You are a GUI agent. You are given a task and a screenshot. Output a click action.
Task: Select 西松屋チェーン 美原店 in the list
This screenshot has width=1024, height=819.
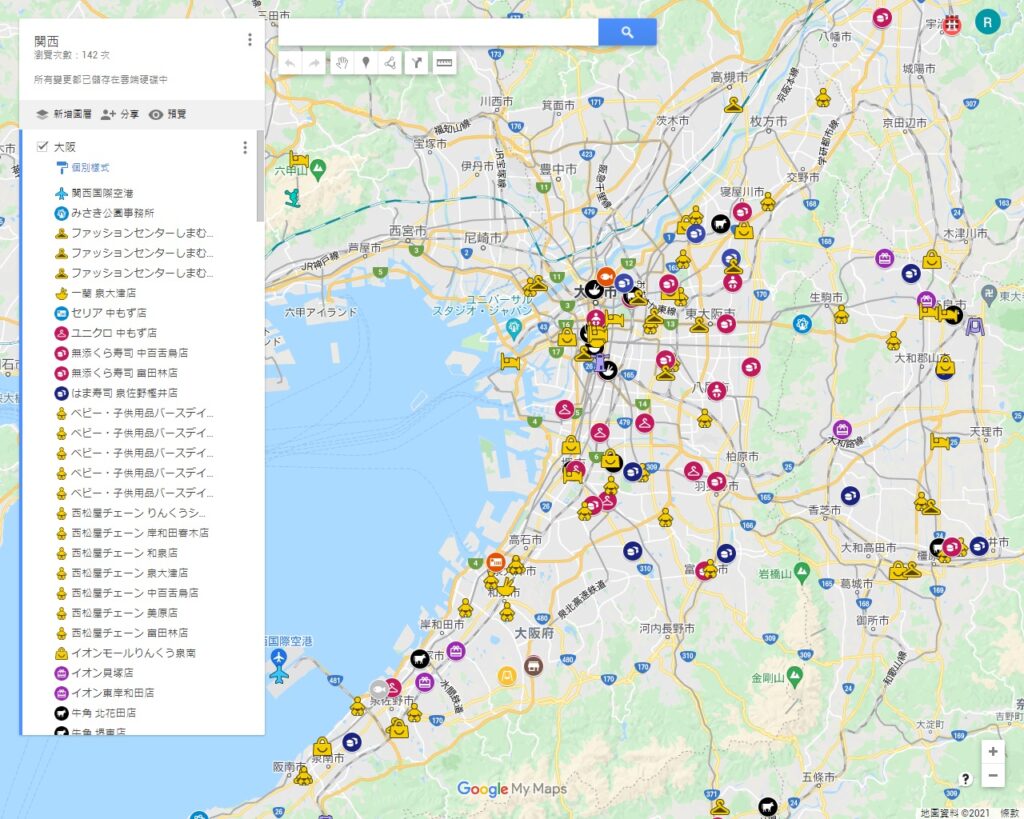tap(125, 613)
